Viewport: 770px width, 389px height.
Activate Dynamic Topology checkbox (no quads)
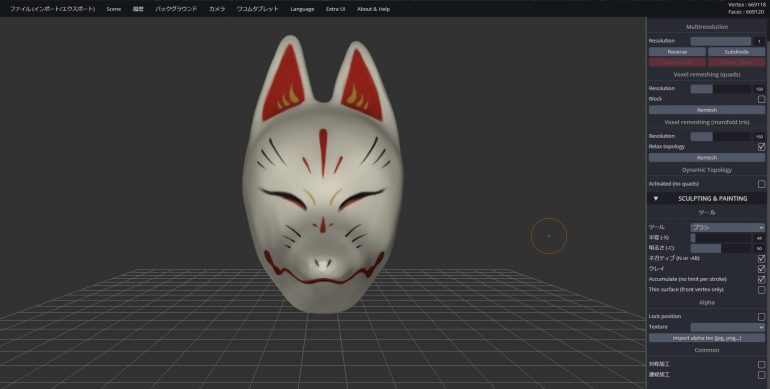tap(761, 184)
